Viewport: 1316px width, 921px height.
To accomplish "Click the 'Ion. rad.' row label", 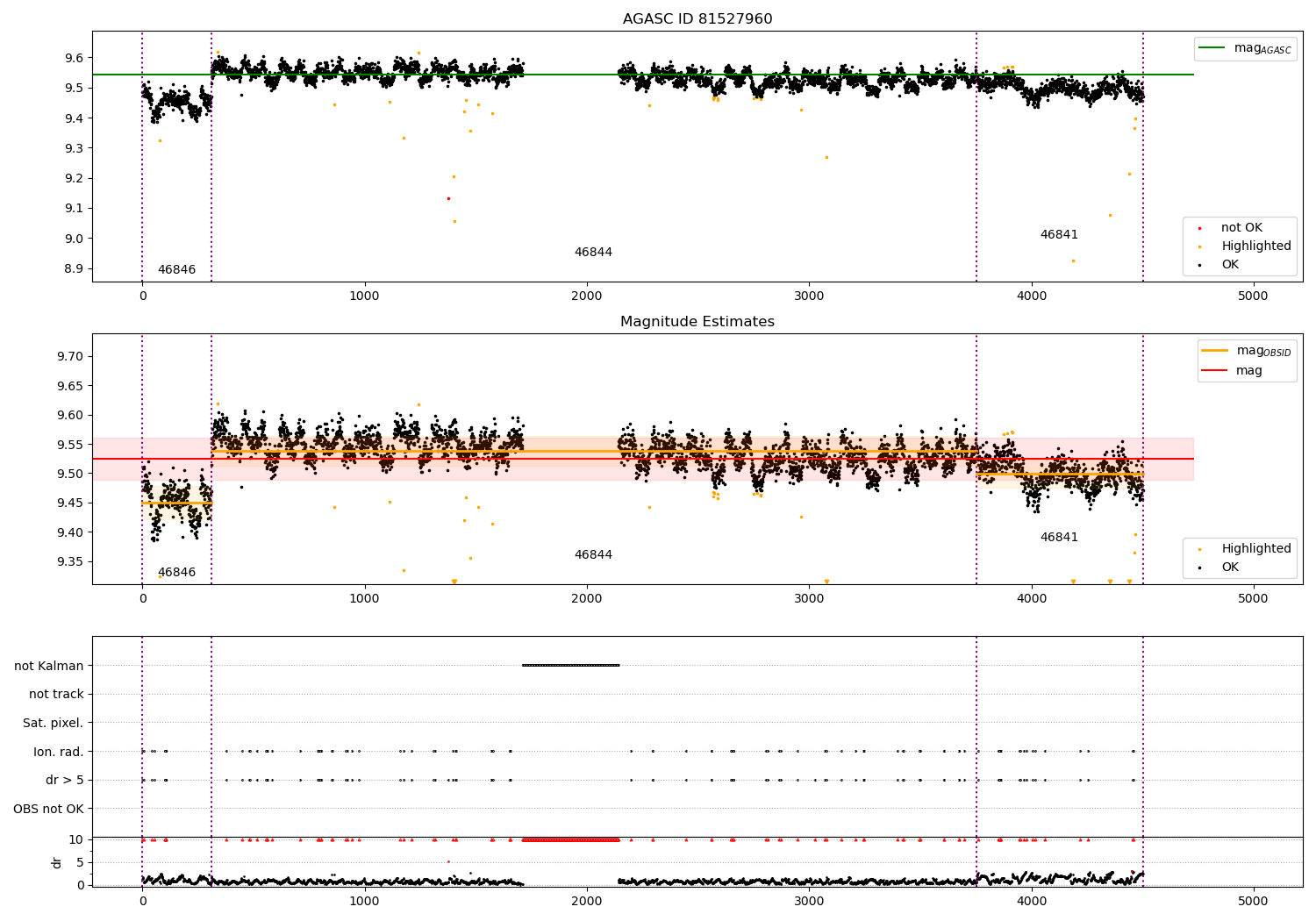I will [x=59, y=753].
